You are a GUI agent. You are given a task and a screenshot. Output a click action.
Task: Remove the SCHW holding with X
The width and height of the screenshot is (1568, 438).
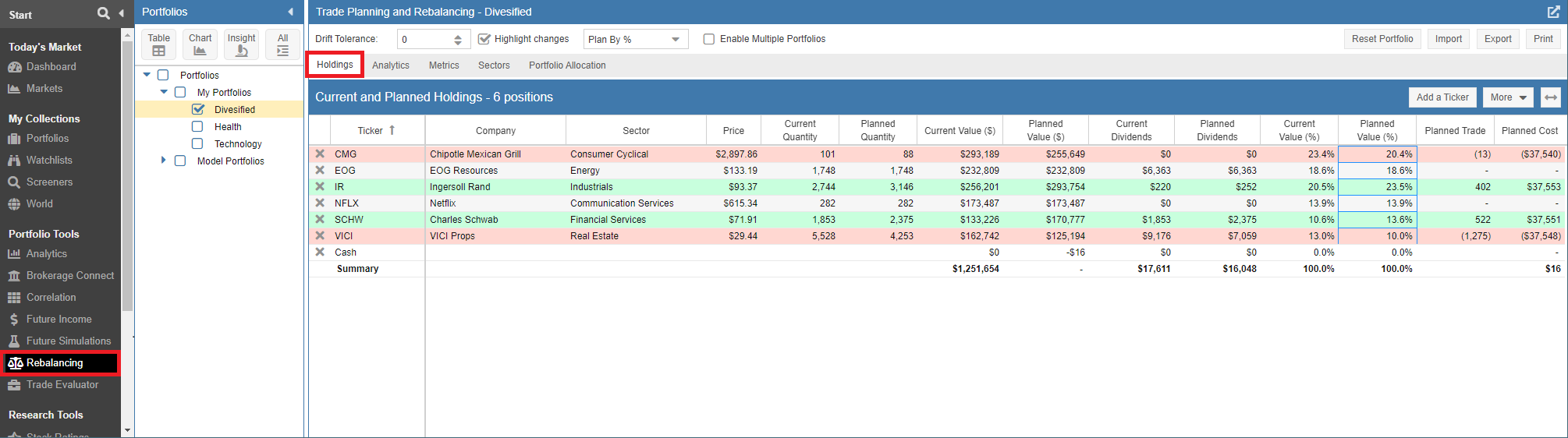(x=320, y=220)
